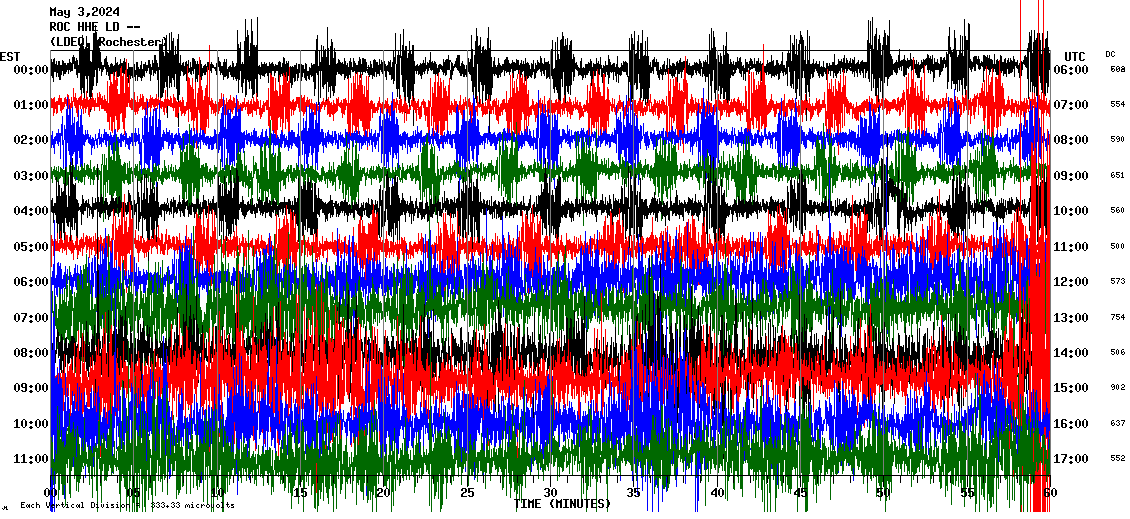The height and width of the screenshot is (519, 1130).
Task: Click the 'TIME (MINUTES)' axis title
Action: point(562,504)
